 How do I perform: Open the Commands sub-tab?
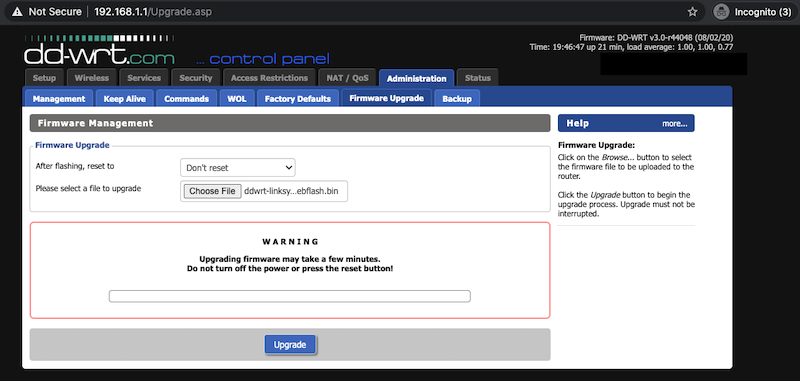click(186, 98)
